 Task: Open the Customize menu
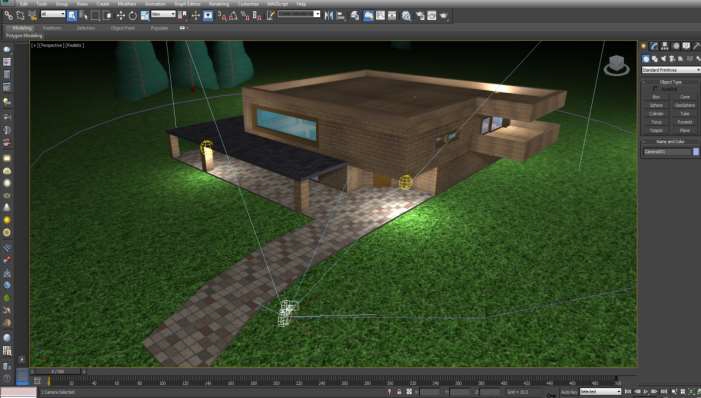coord(248,4)
